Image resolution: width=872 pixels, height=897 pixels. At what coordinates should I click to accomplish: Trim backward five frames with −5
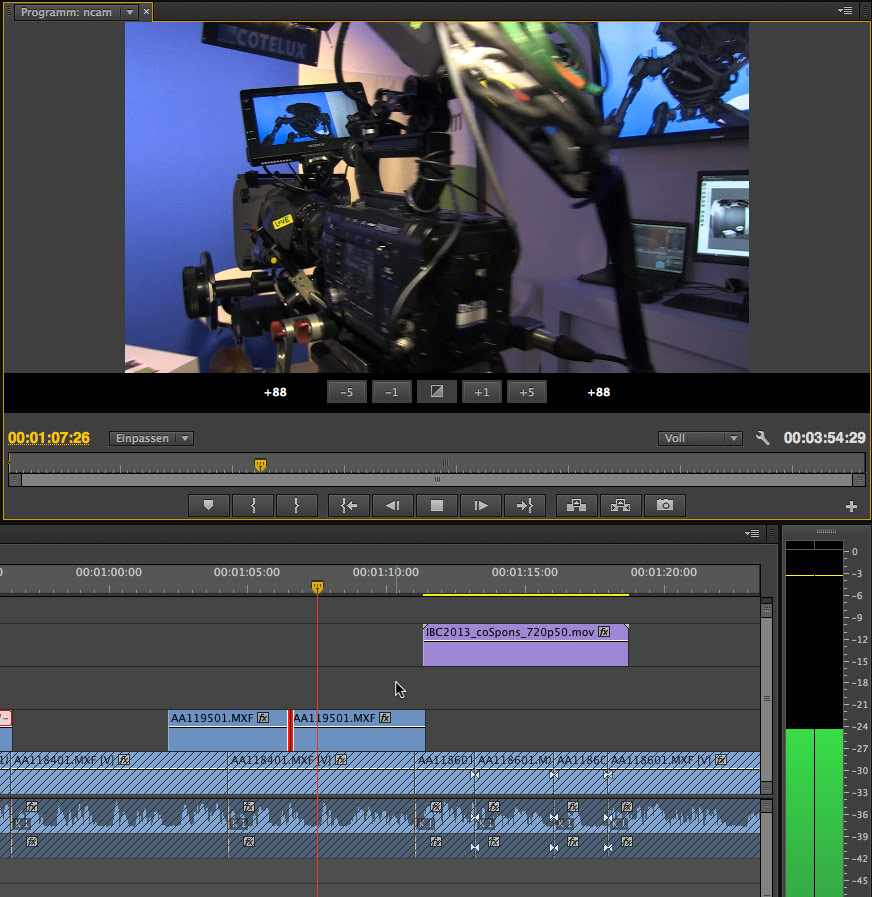click(347, 392)
